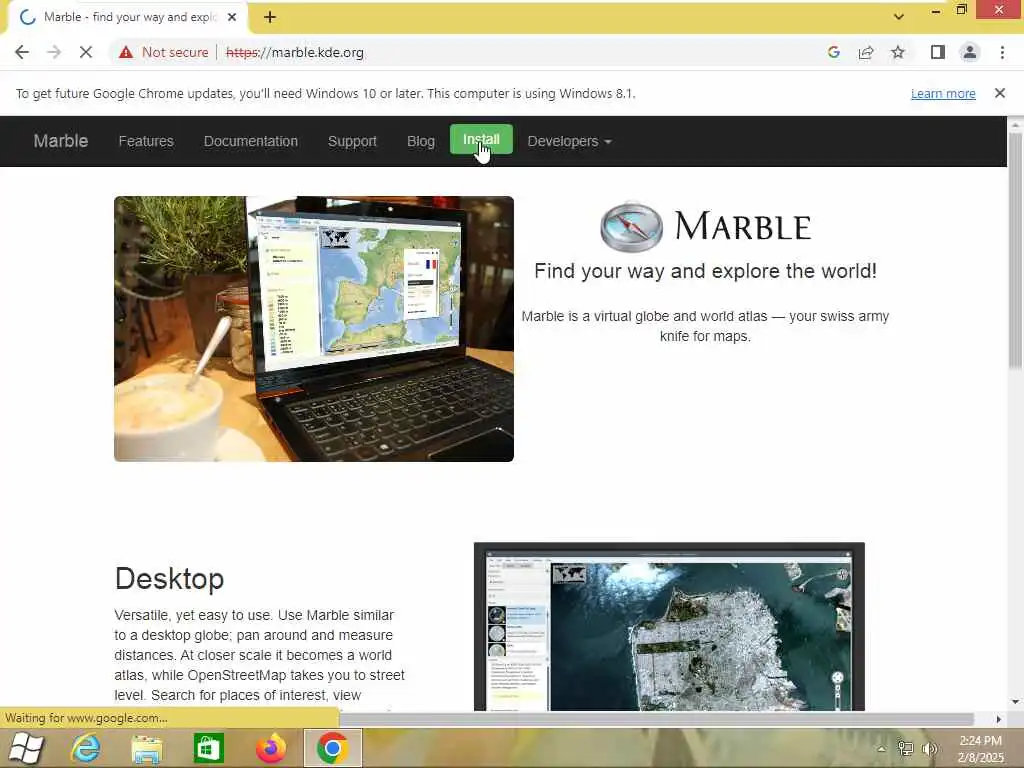
Task: Click the San Francisco satellite screenshot
Action: (669, 626)
